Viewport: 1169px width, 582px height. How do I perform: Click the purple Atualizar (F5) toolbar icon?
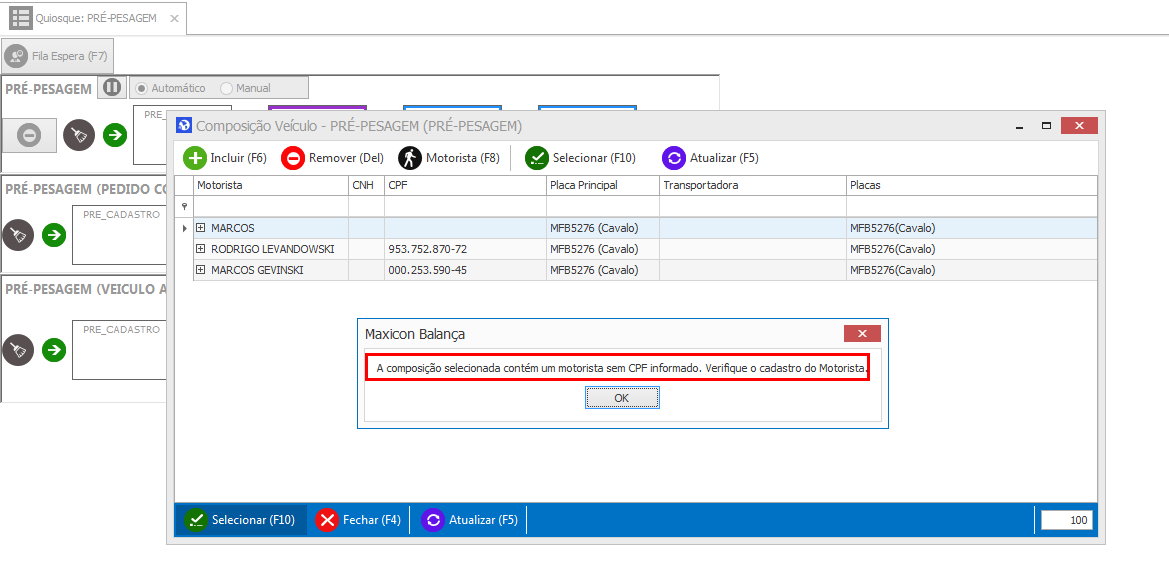click(x=674, y=158)
